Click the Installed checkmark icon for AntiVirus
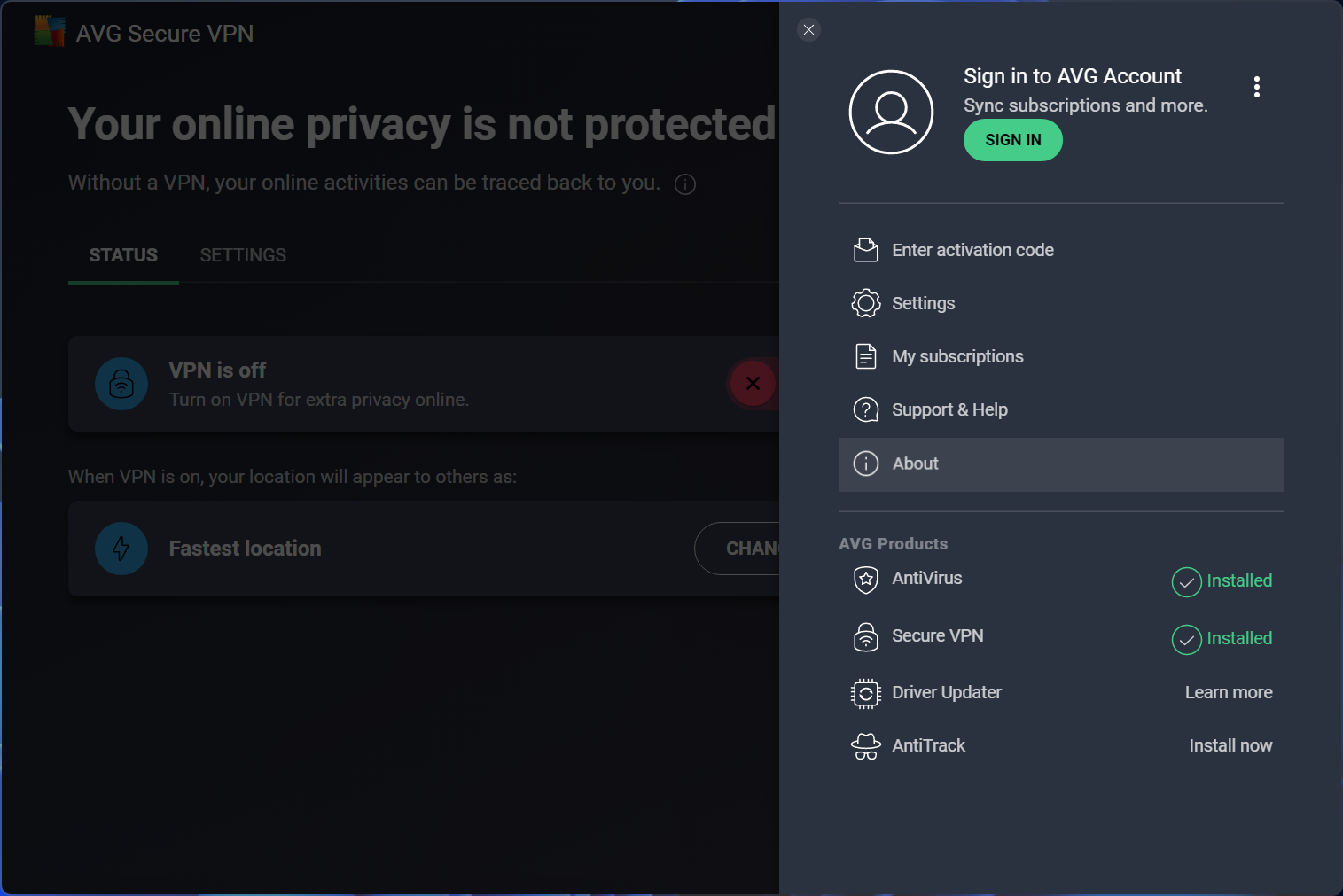The image size is (1343, 896). 1186,582
